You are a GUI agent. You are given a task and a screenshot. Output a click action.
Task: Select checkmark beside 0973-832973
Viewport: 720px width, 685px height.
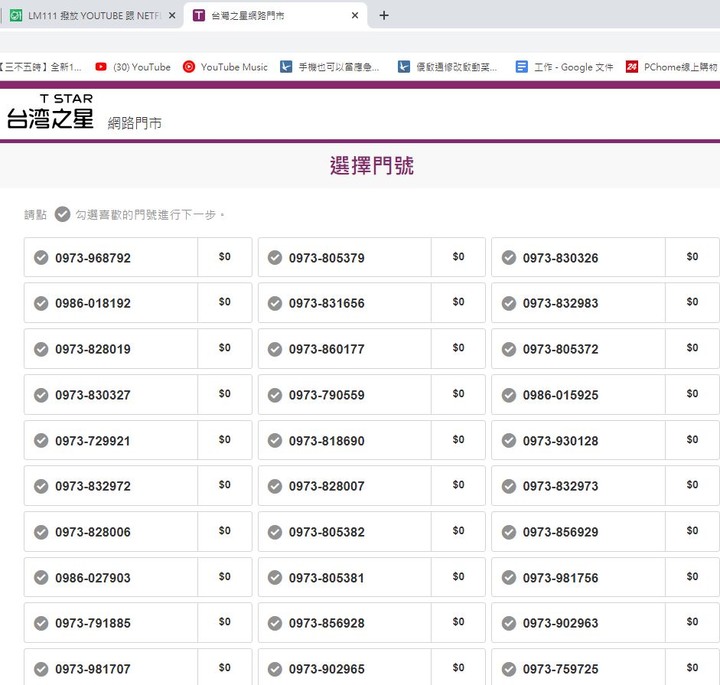pyautogui.click(x=509, y=486)
